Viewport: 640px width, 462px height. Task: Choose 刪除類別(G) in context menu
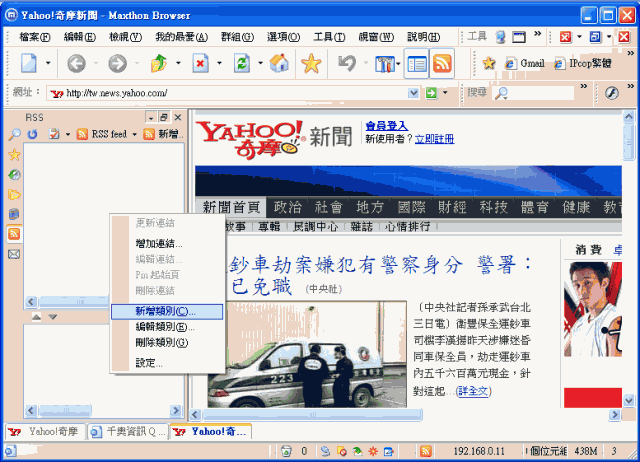[x=167, y=342]
